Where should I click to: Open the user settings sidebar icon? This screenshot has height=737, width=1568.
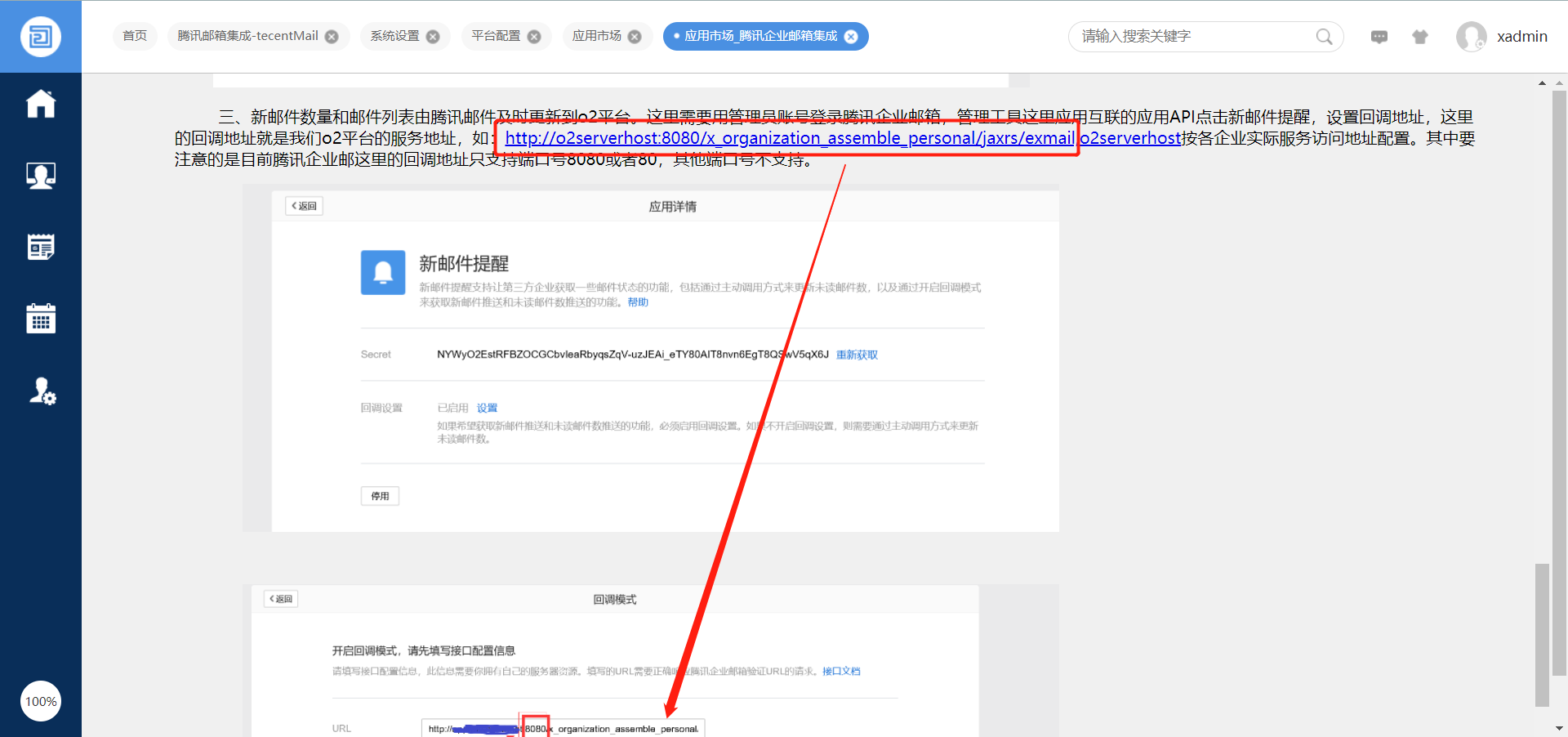(42, 391)
